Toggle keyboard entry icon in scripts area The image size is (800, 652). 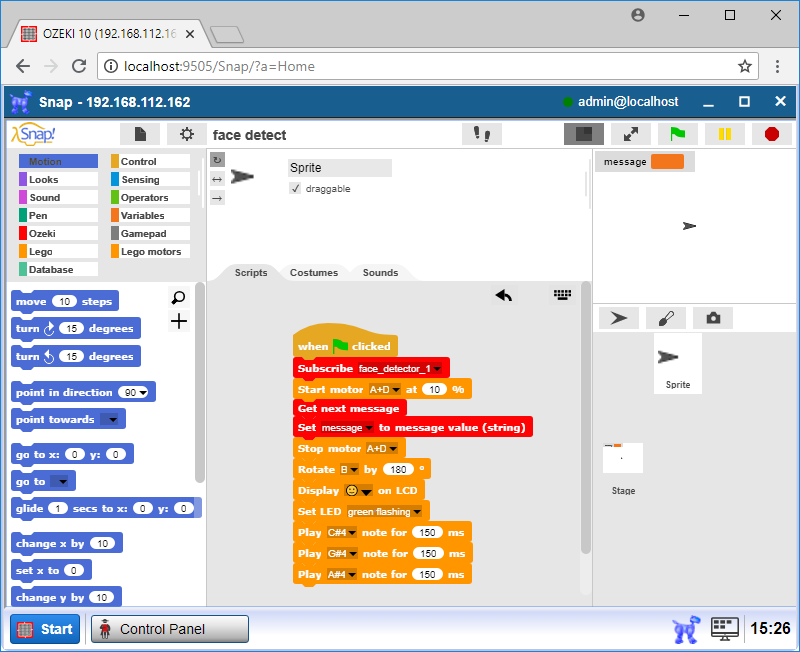(x=562, y=294)
